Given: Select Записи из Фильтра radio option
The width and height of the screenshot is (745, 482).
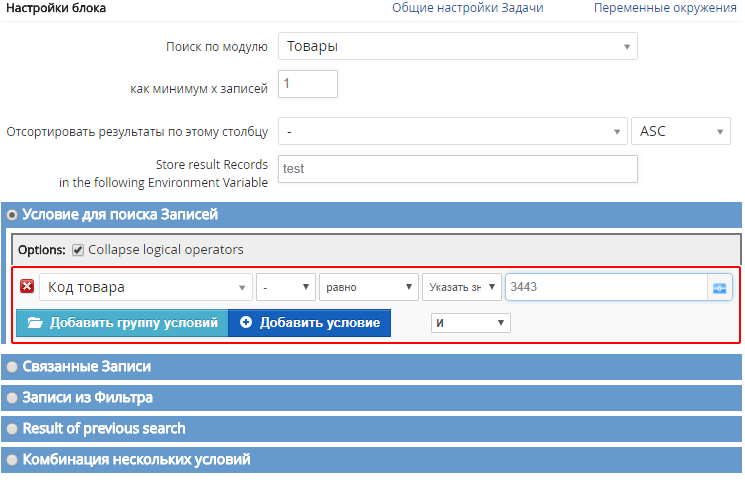Looking at the screenshot, I should pos(12,398).
